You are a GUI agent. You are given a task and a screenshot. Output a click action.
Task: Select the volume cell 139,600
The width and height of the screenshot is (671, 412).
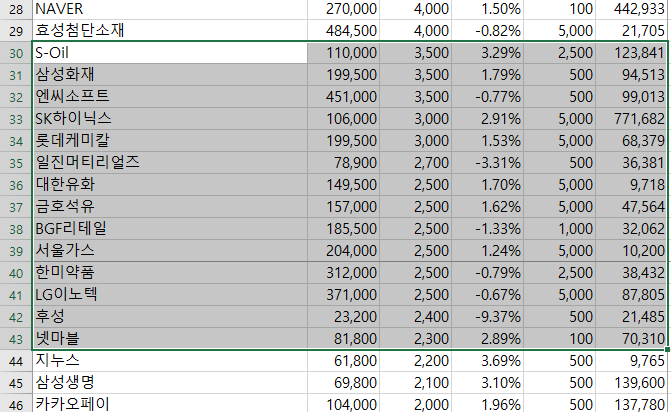632,383
